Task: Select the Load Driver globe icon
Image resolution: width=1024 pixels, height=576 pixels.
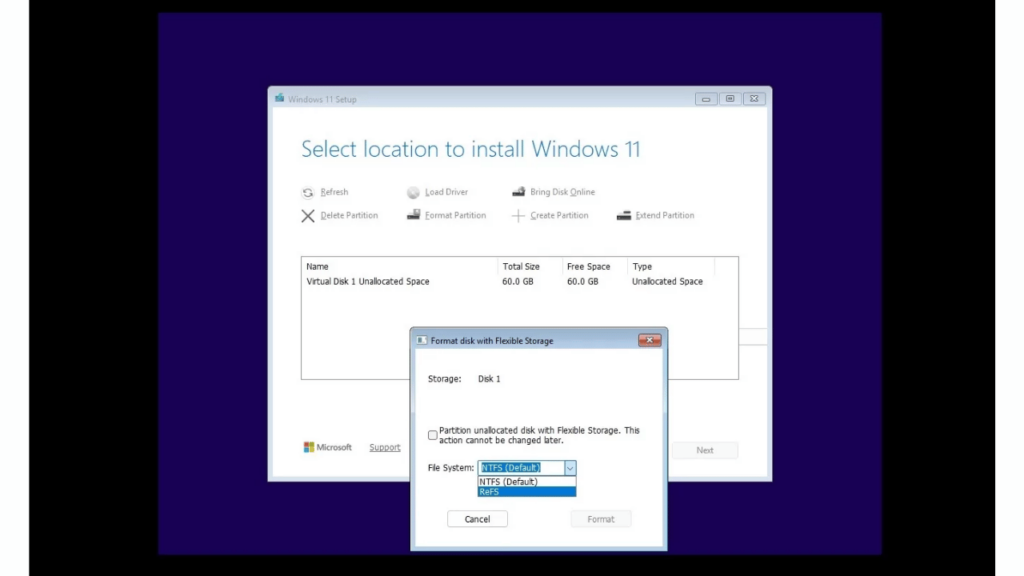Action: click(x=416, y=192)
